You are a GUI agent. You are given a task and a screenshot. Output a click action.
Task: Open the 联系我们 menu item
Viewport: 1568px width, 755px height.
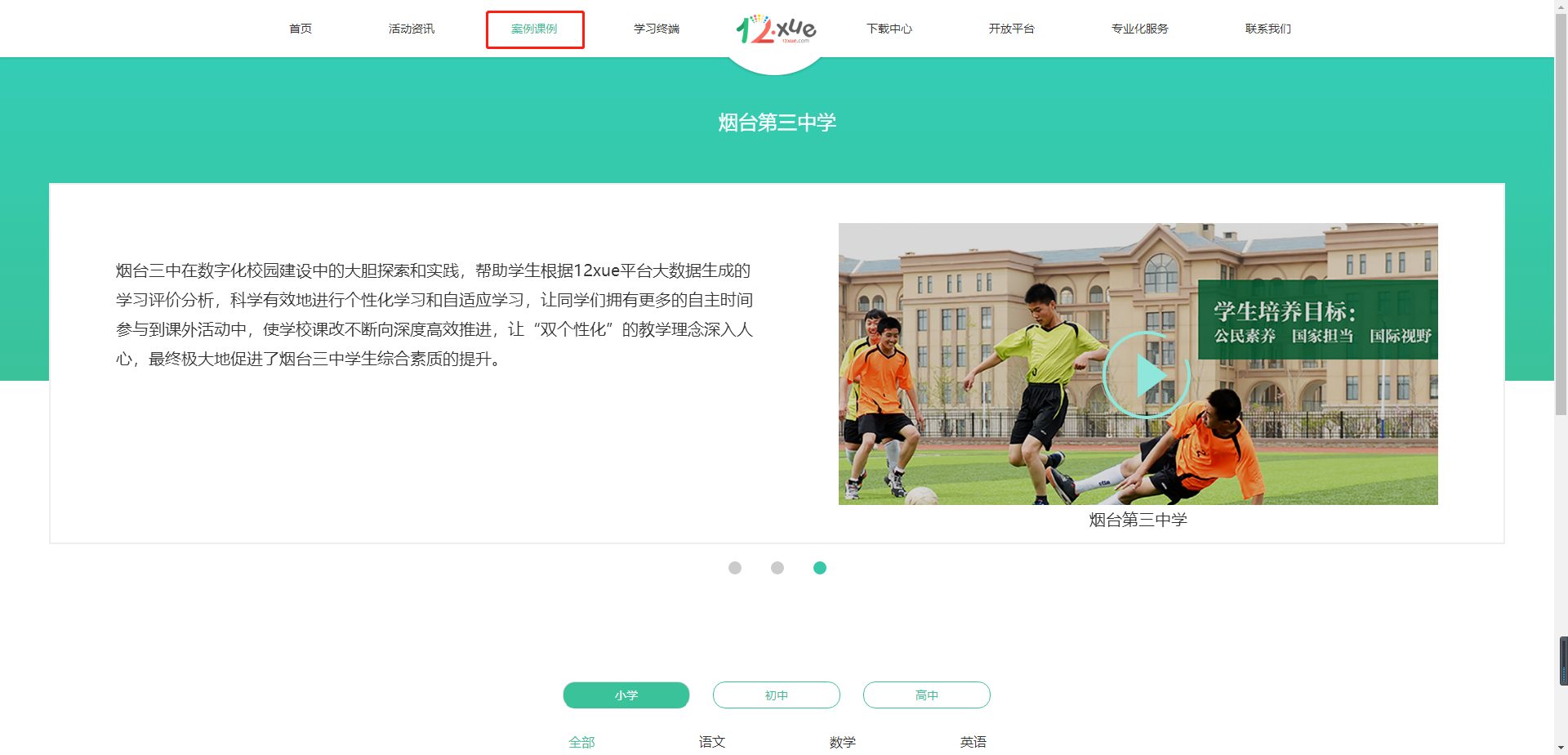[x=1268, y=29]
